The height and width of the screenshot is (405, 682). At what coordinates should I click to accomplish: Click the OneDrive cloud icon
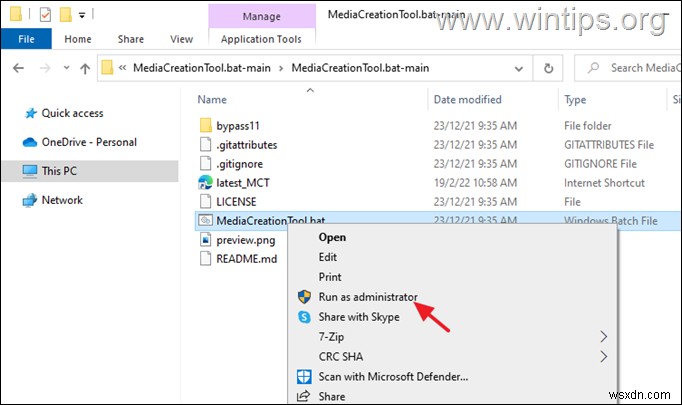point(30,142)
